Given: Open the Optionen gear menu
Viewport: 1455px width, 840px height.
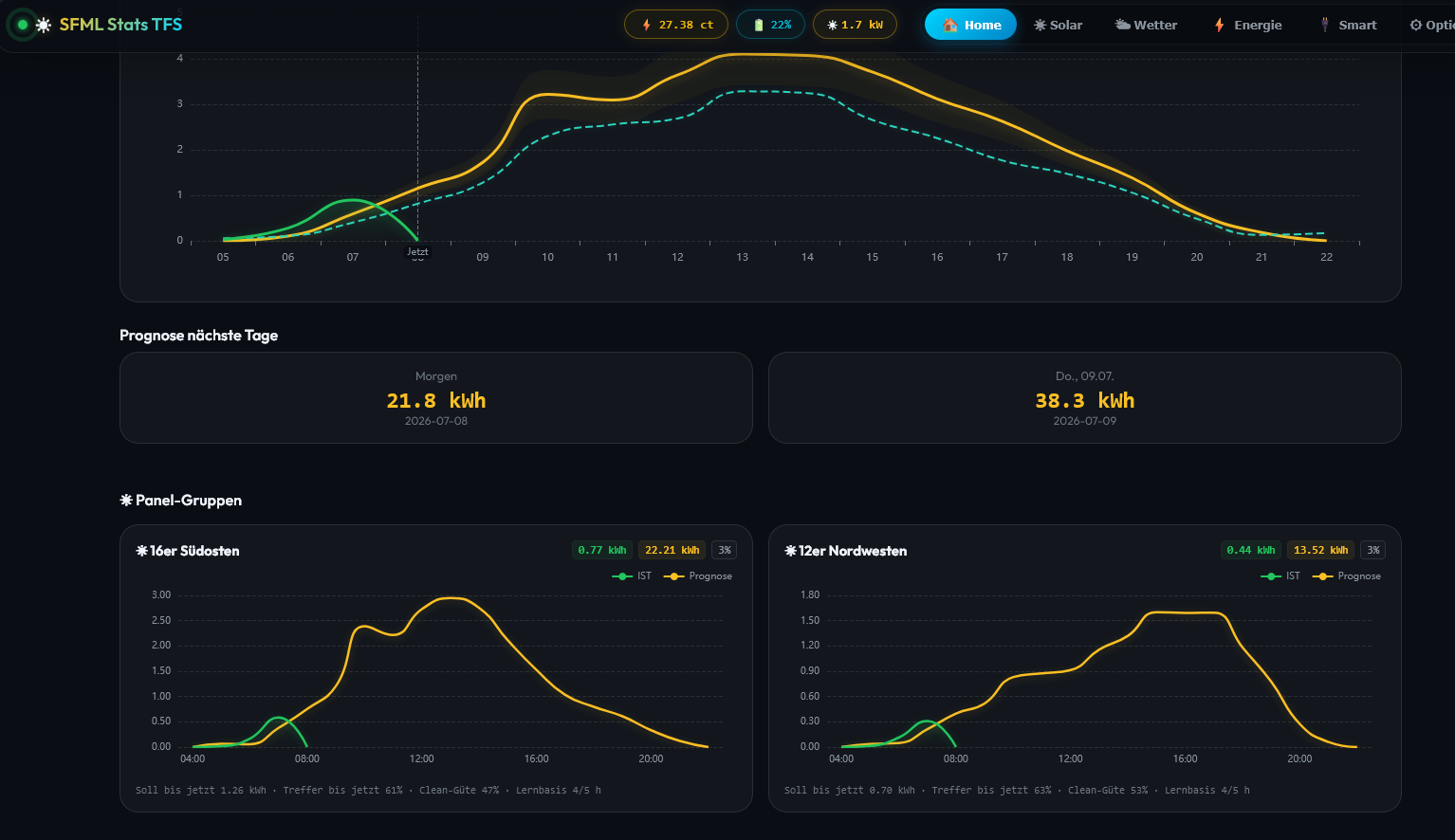Looking at the screenshot, I should click(x=1432, y=25).
